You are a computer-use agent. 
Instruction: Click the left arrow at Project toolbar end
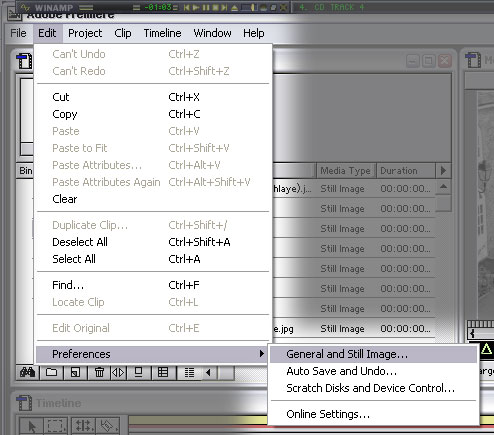[209, 372]
